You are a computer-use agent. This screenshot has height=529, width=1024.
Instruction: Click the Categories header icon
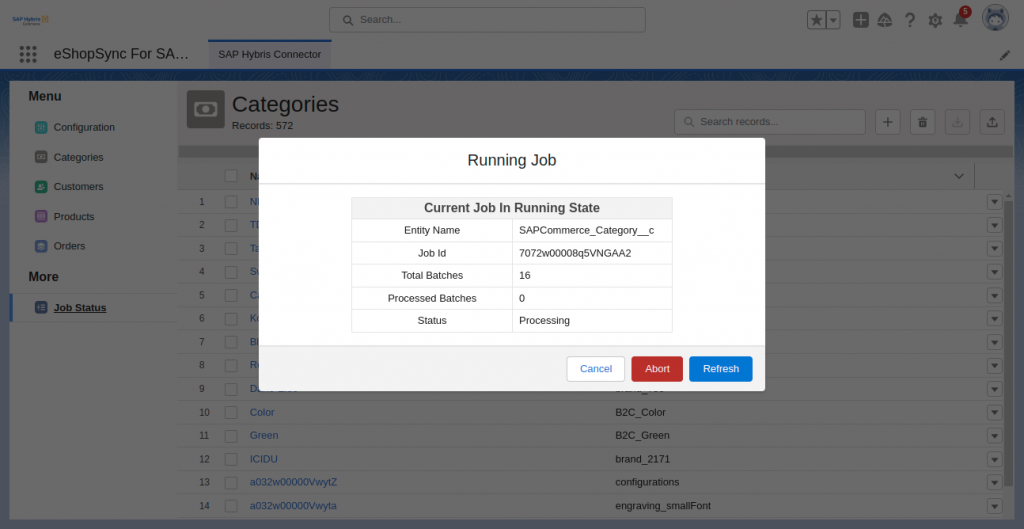click(x=206, y=109)
